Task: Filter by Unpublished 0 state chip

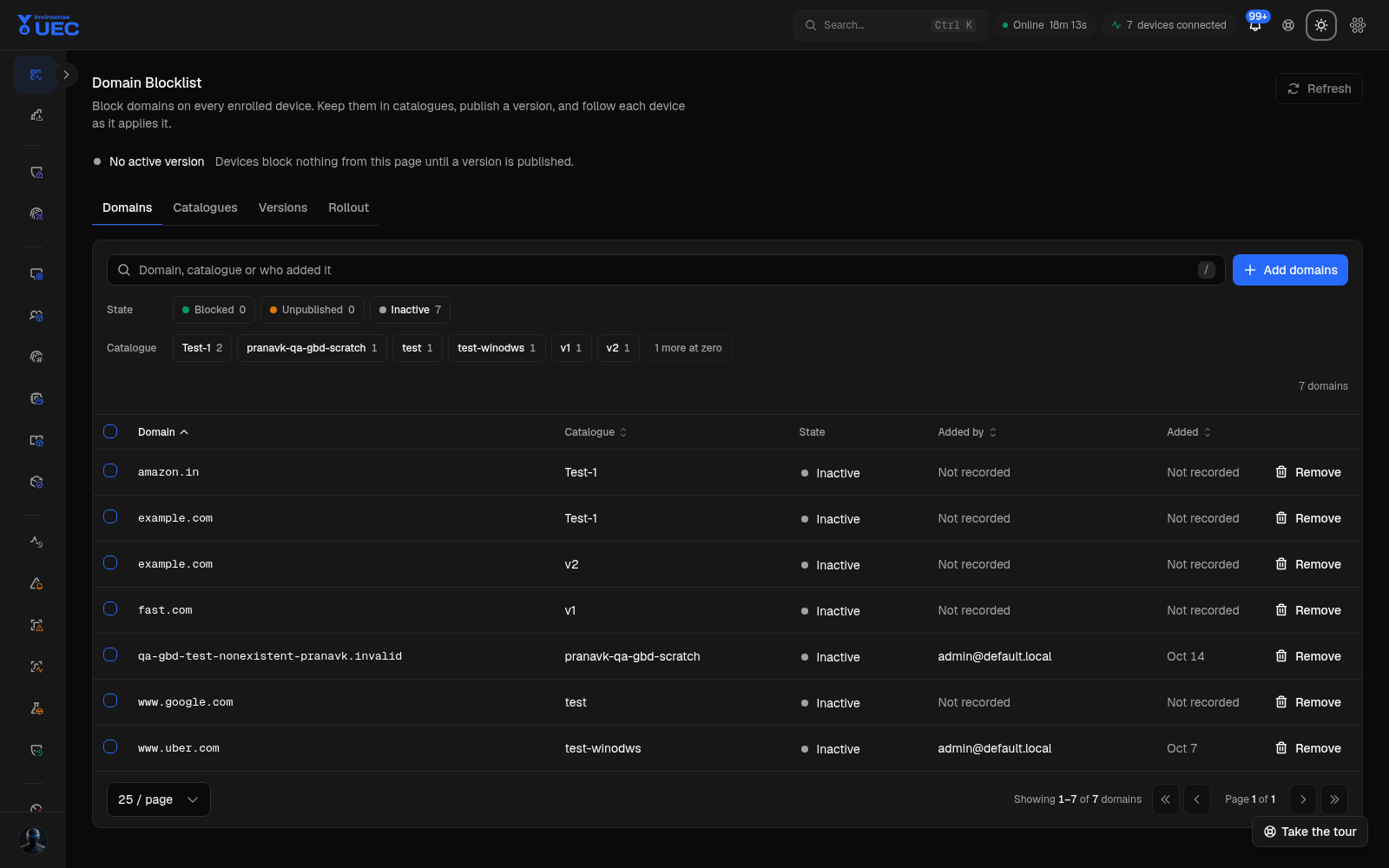Action: tap(312, 310)
